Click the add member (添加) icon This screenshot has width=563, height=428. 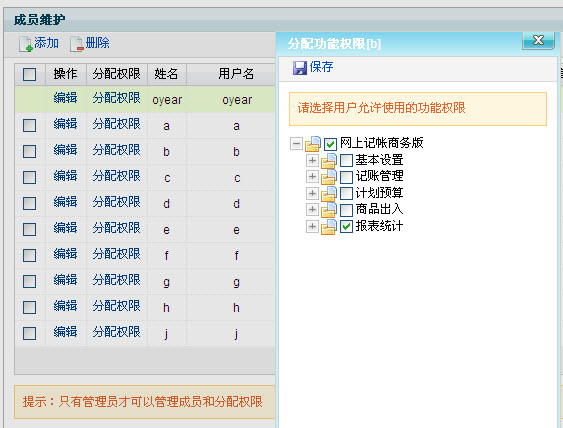[26, 44]
